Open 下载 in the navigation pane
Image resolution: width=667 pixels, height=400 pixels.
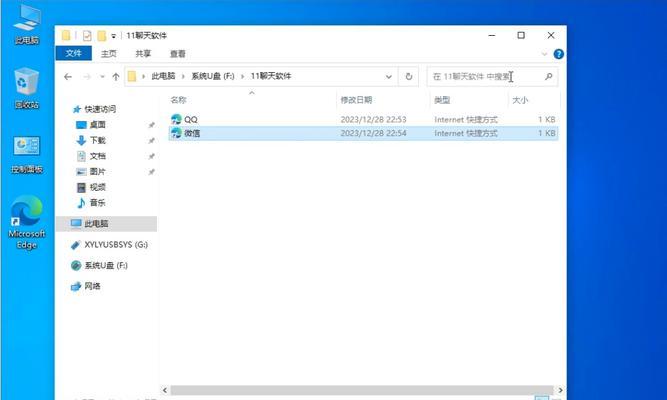click(97, 140)
